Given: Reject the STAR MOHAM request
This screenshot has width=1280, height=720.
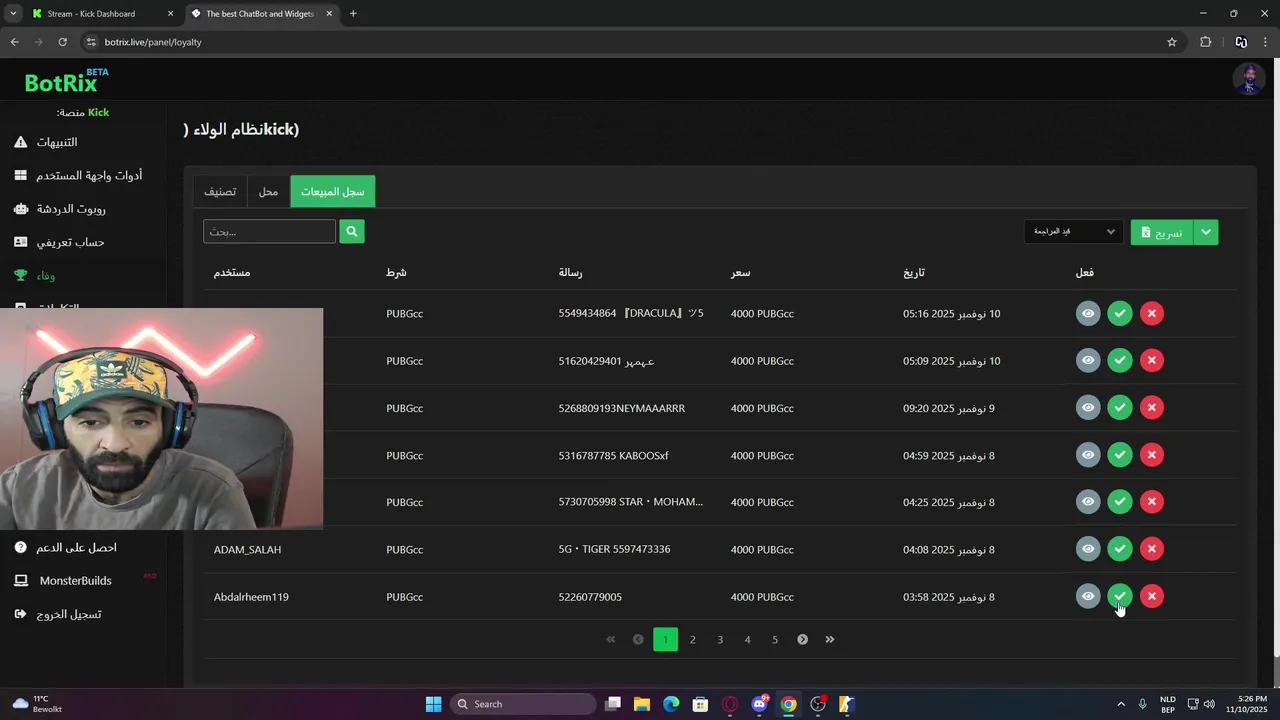Looking at the screenshot, I should pos(1152,501).
